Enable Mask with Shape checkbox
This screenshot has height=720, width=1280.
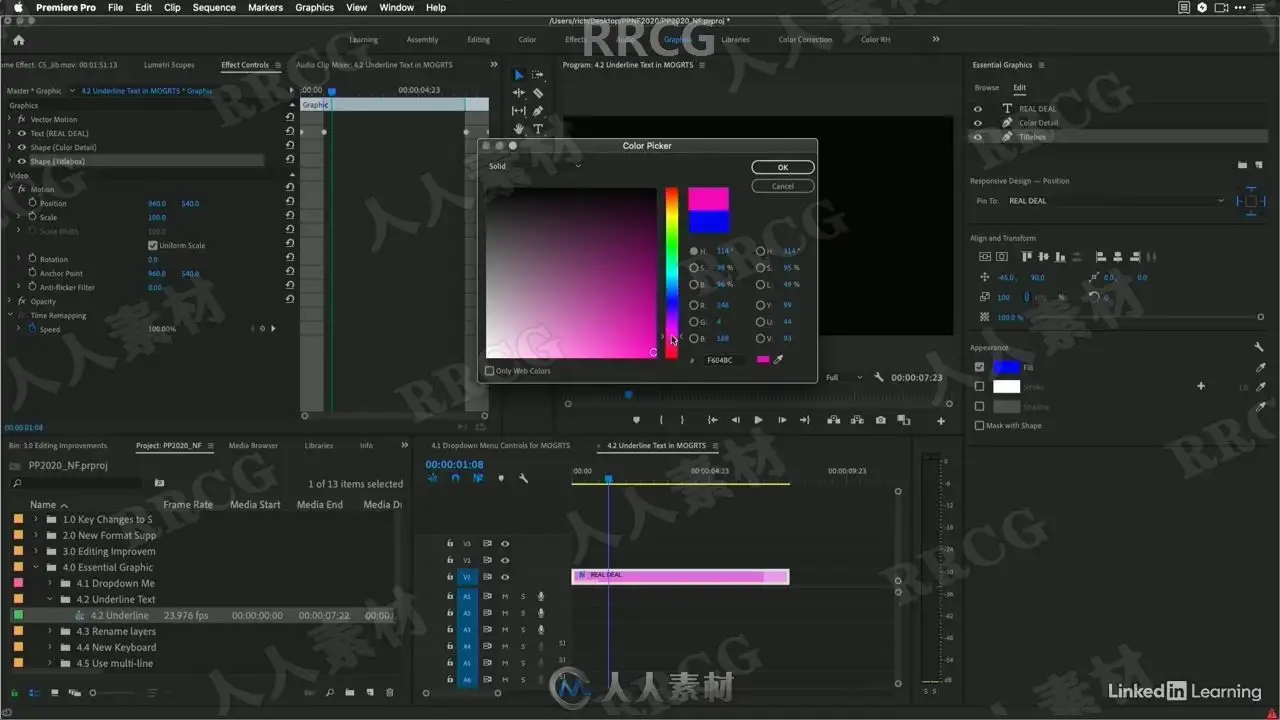[979, 426]
